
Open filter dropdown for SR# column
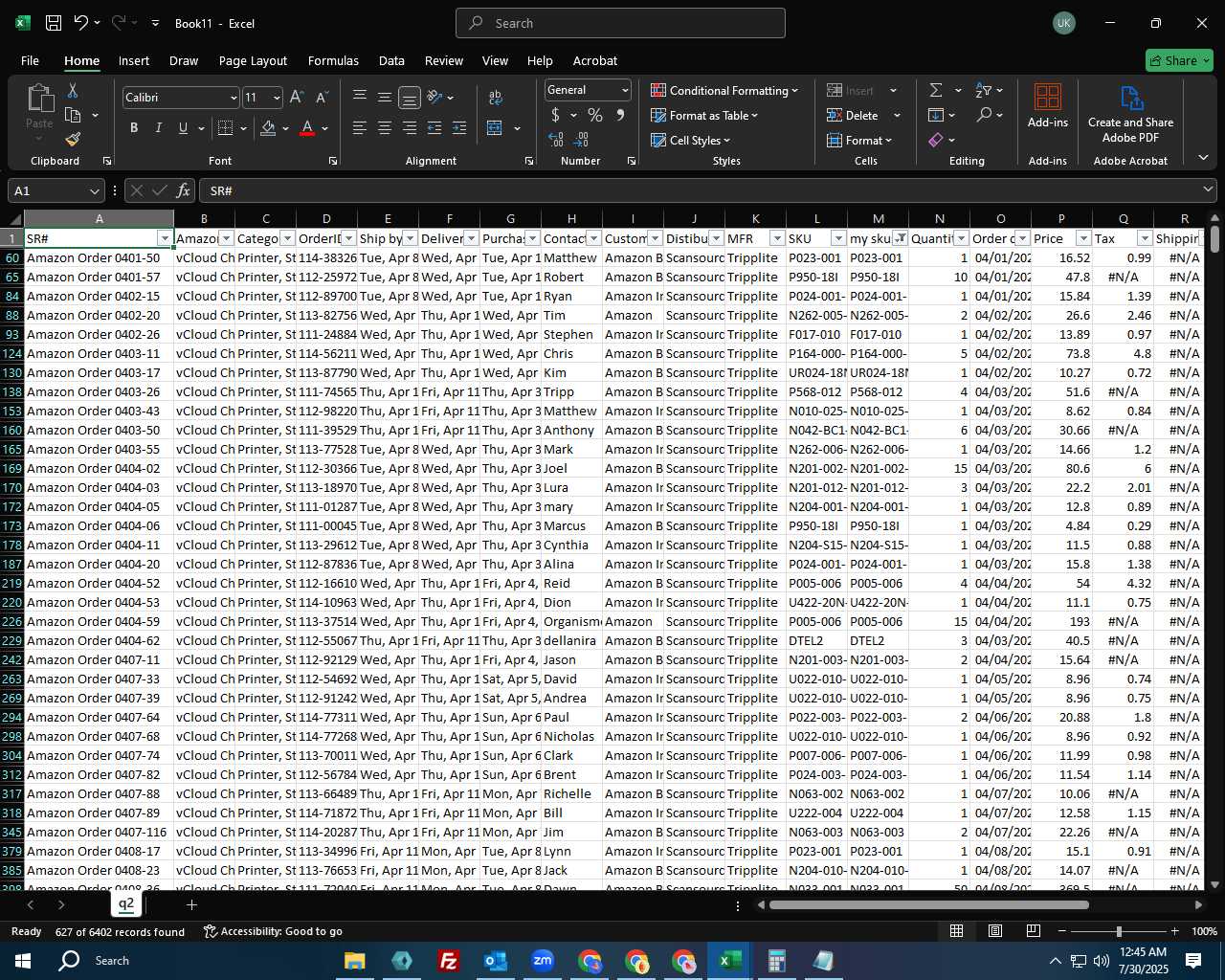point(165,238)
